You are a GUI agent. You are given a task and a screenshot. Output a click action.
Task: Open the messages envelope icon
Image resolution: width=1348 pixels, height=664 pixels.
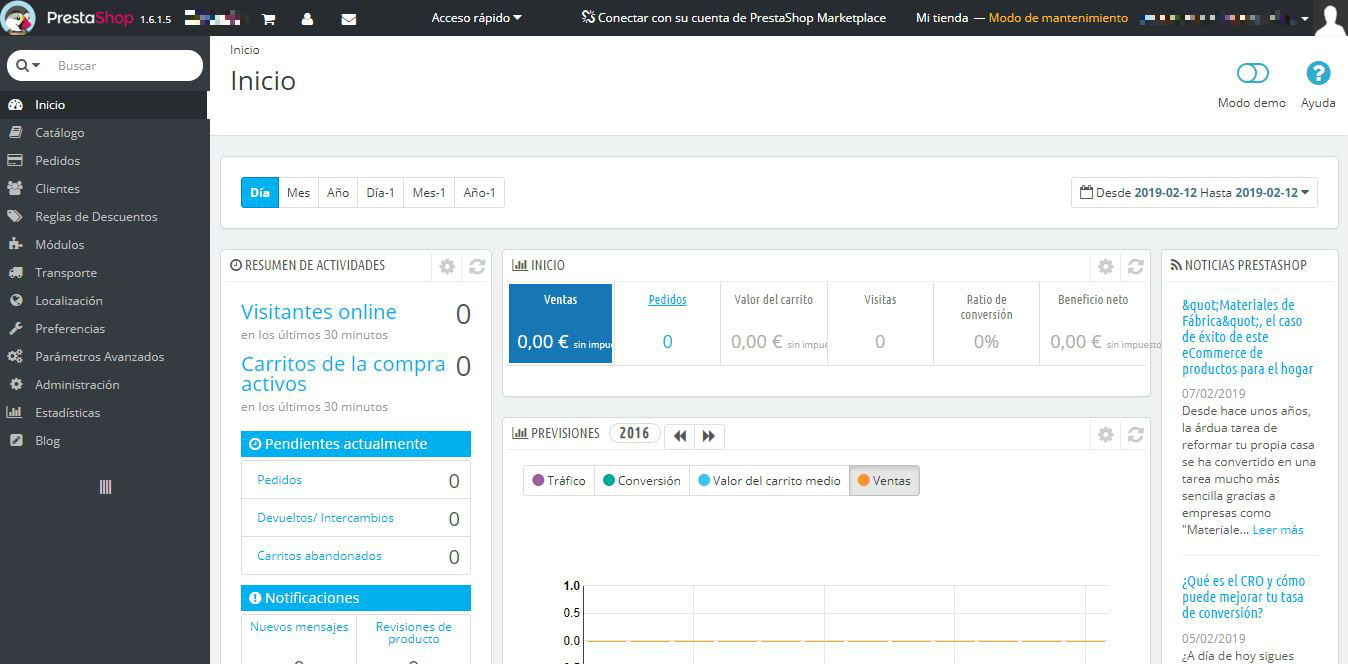(349, 19)
